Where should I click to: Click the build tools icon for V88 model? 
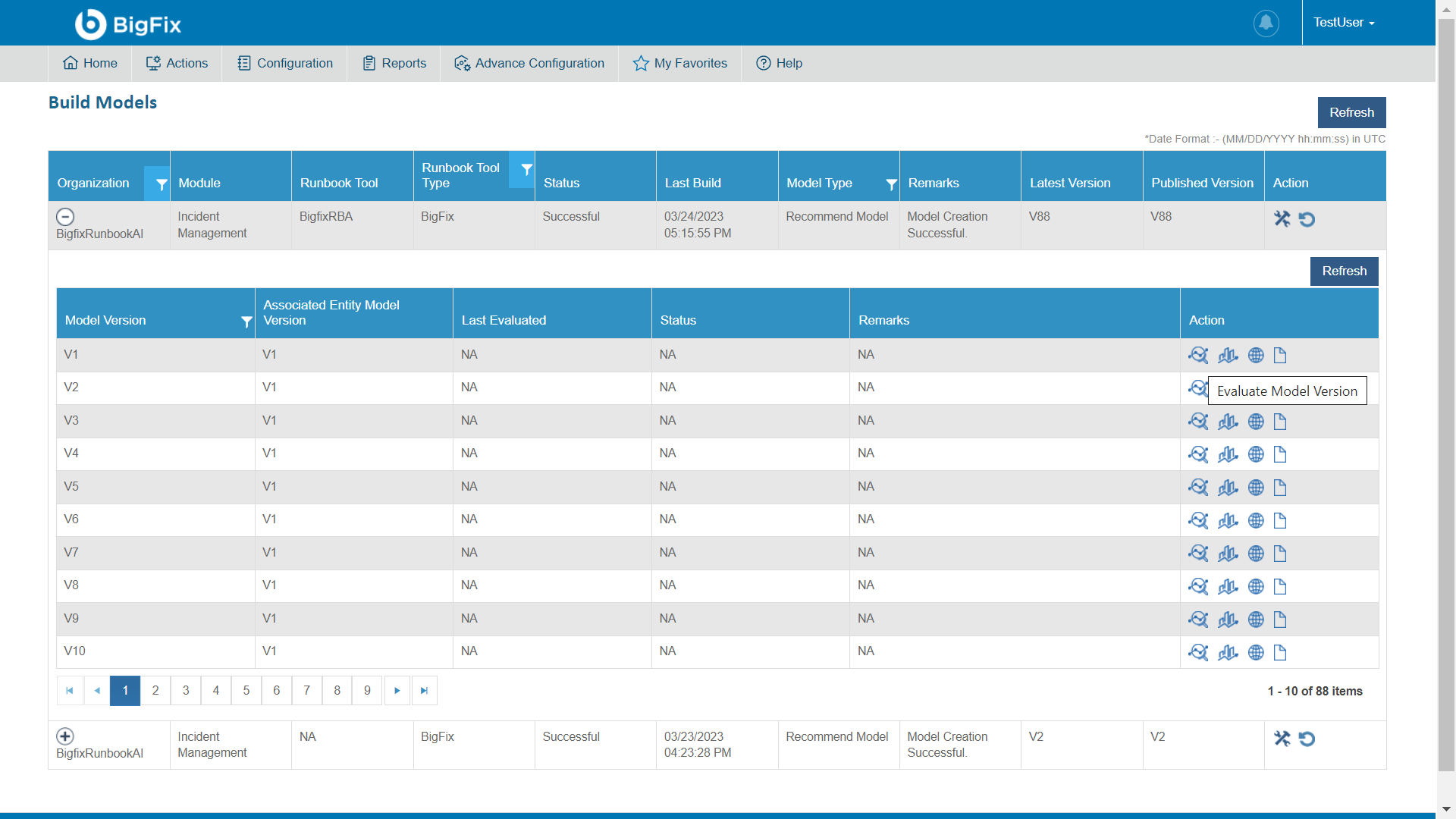pos(1282,219)
